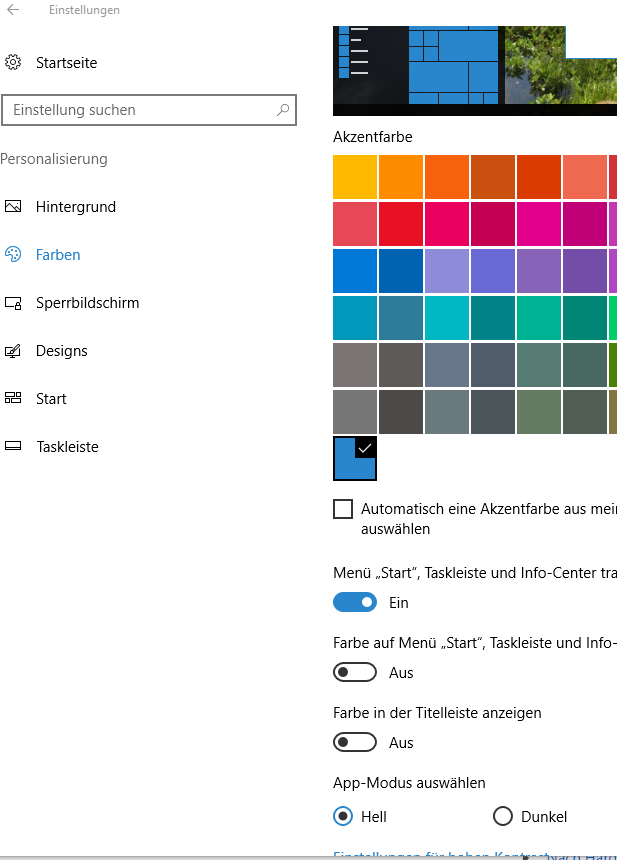Viewport: 617px width, 860px height.
Task: Select the Hell app mode
Action: coord(343,816)
